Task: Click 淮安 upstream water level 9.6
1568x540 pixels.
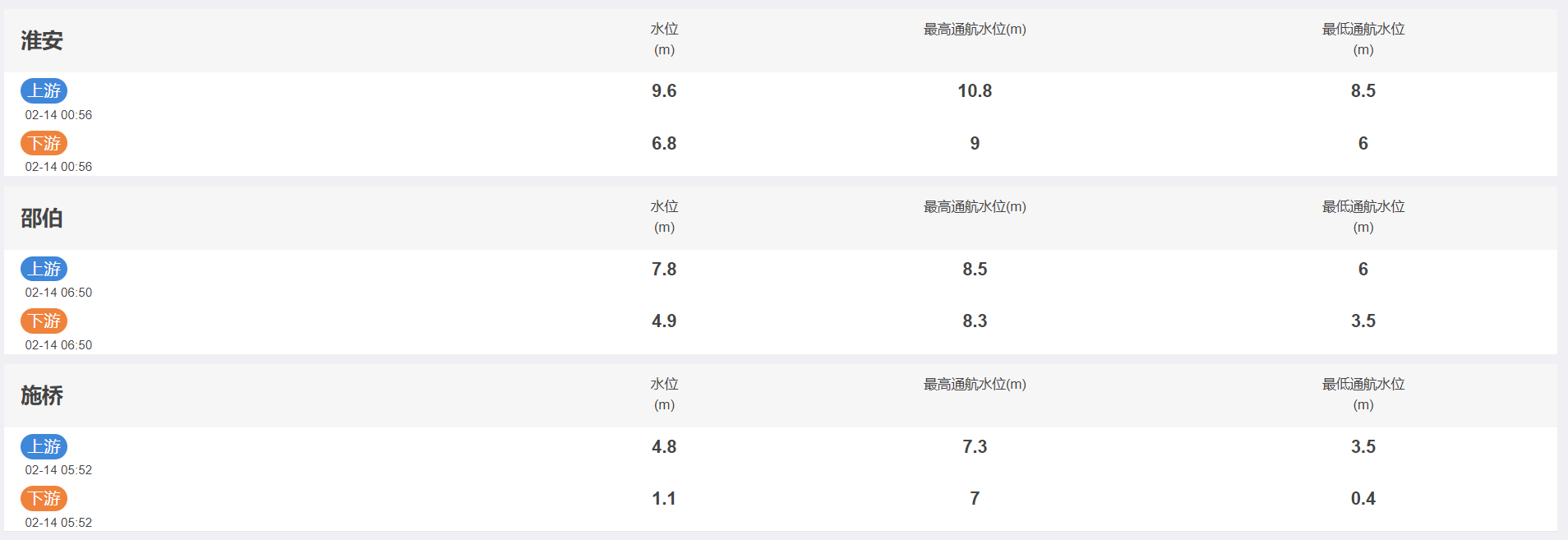Action: [x=664, y=91]
